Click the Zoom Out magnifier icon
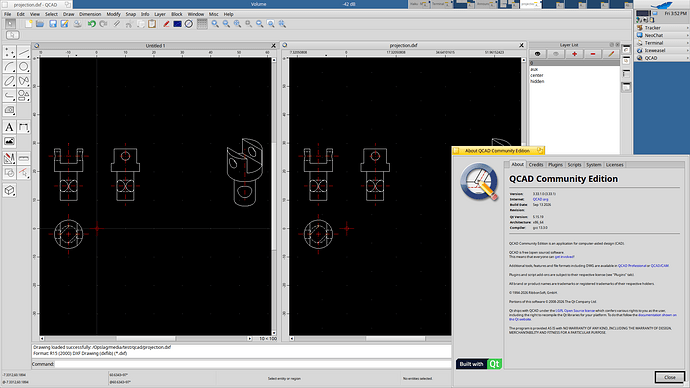The height and width of the screenshot is (388, 690). click(226, 24)
